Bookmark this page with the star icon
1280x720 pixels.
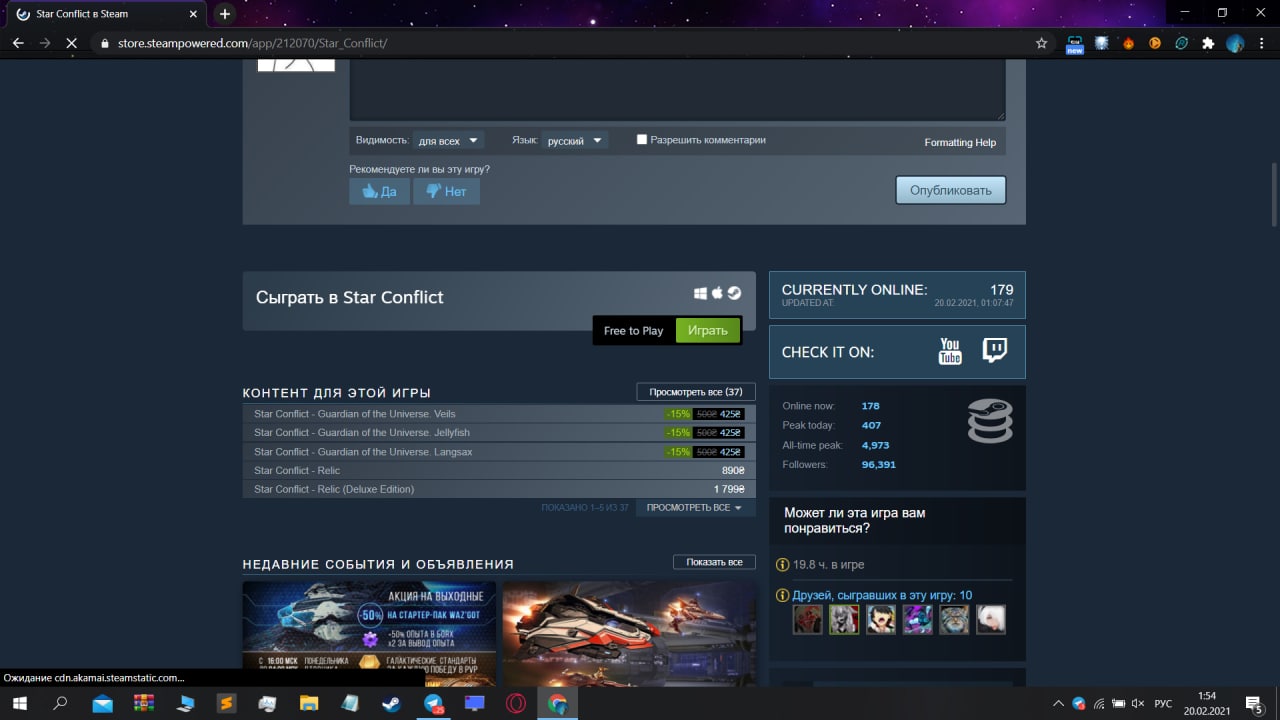[x=1041, y=43]
